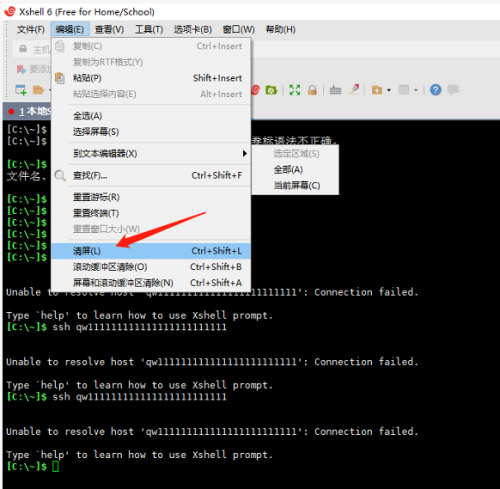This screenshot has width=500, height=489.
Task: Click the red Xmanager swirl toolbar icon
Action: [256, 90]
